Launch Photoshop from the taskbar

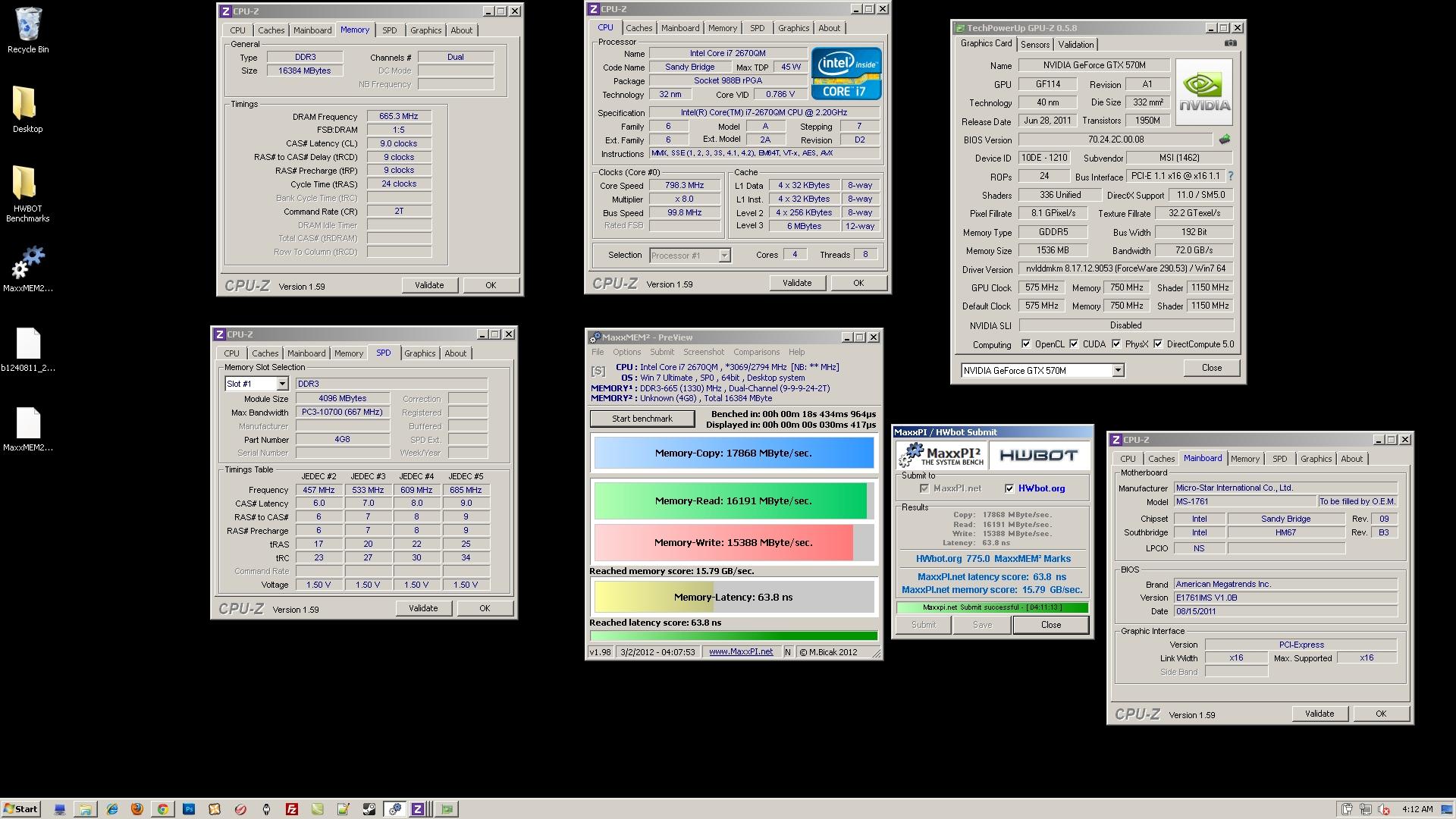coord(189,809)
